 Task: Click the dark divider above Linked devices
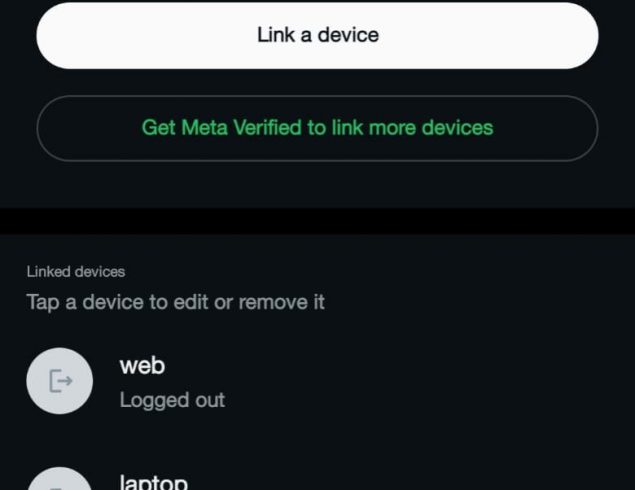[317, 220]
